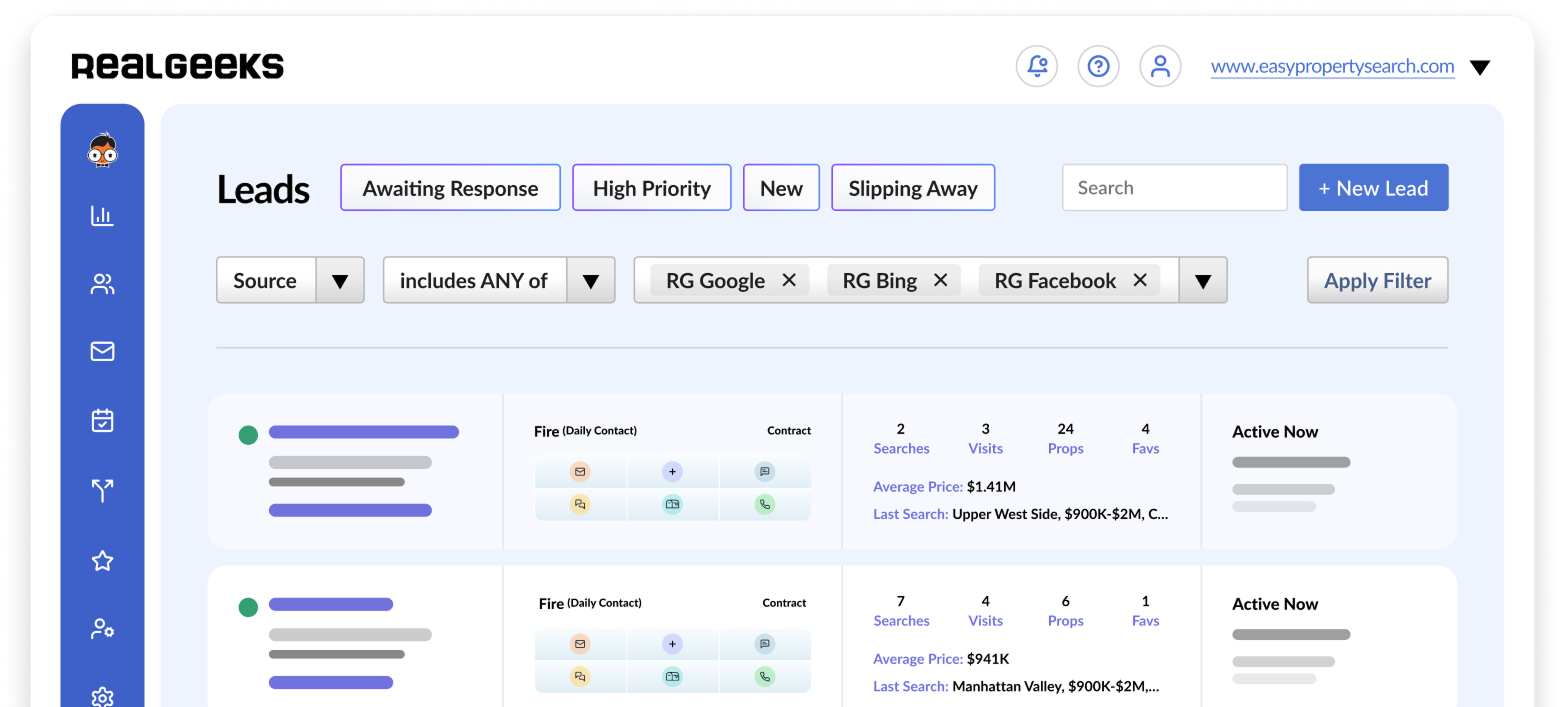Click the notification bell icon
The image size is (1565, 707).
[1037, 66]
